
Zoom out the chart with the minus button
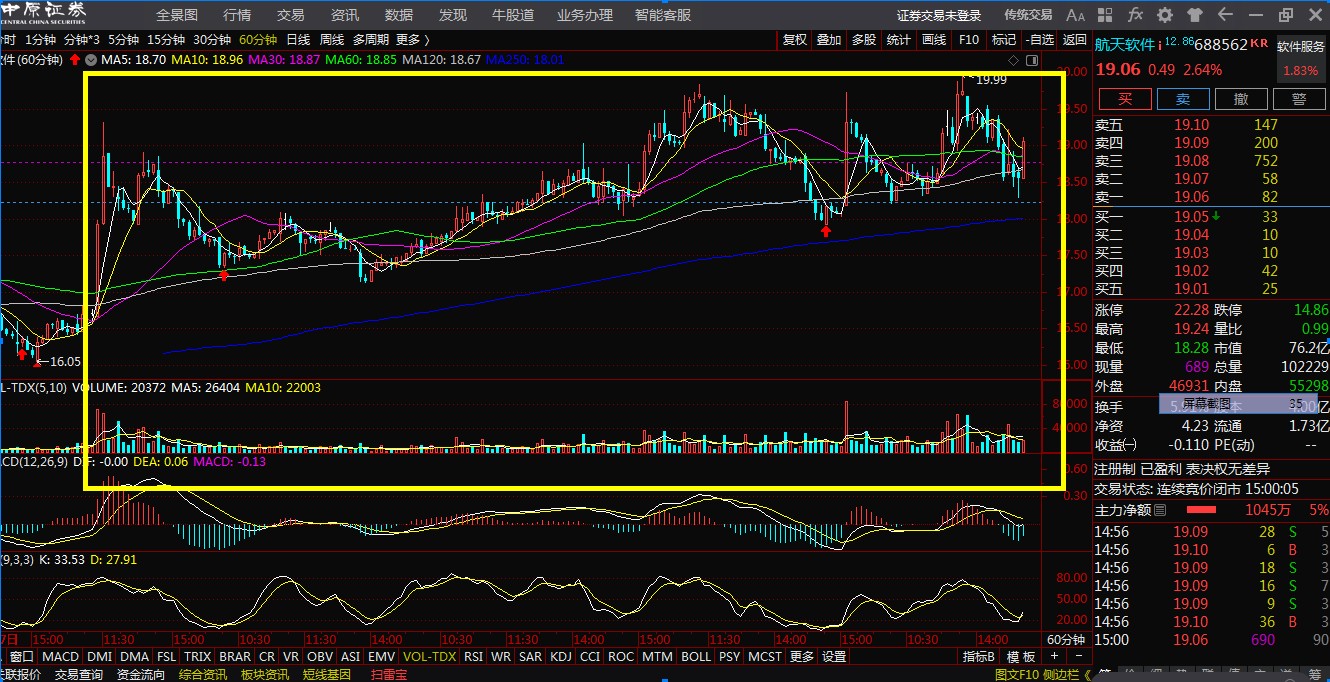(1080, 656)
